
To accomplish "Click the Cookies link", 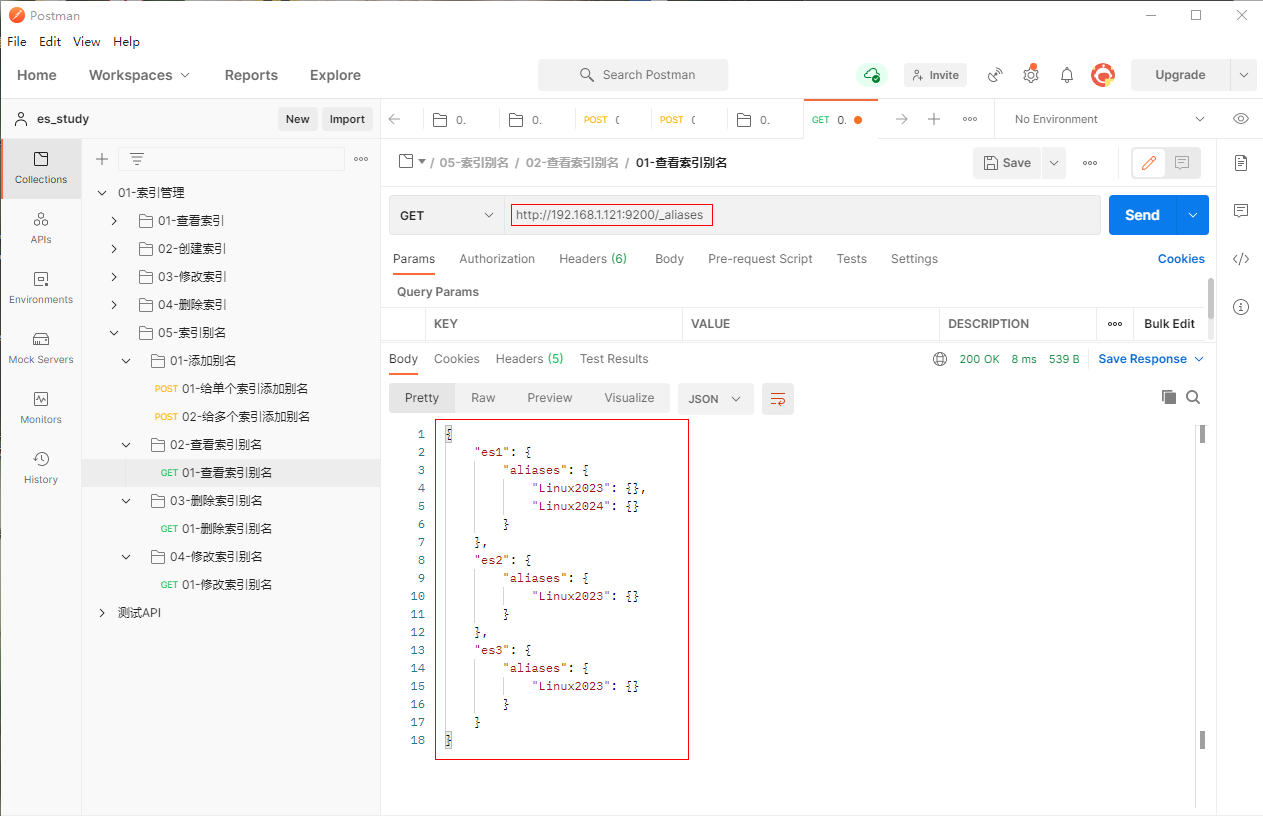I will (1181, 259).
